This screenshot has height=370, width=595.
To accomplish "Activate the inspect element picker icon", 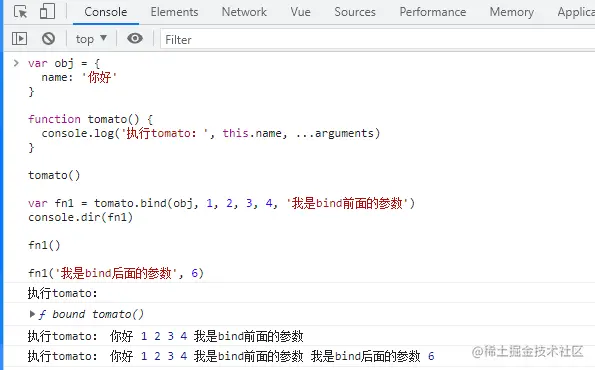I will tap(20, 12).
